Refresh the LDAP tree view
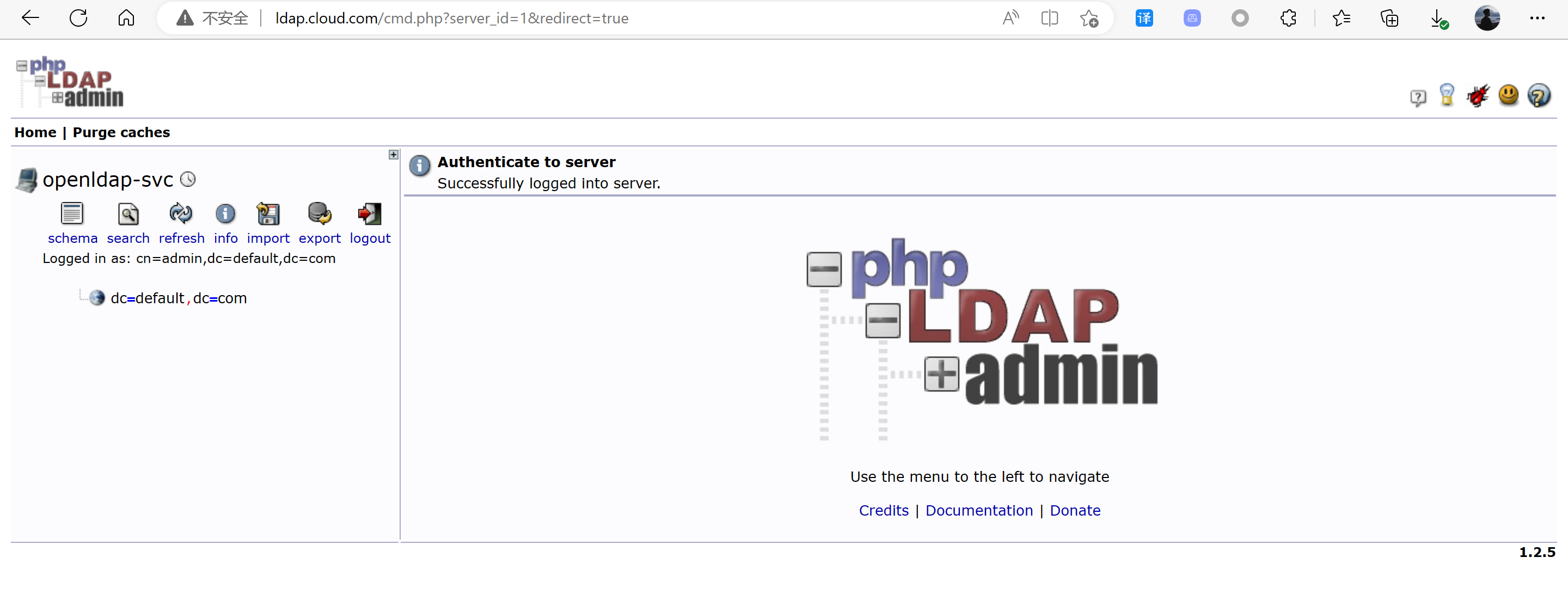The height and width of the screenshot is (600, 1568). coord(181,213)
